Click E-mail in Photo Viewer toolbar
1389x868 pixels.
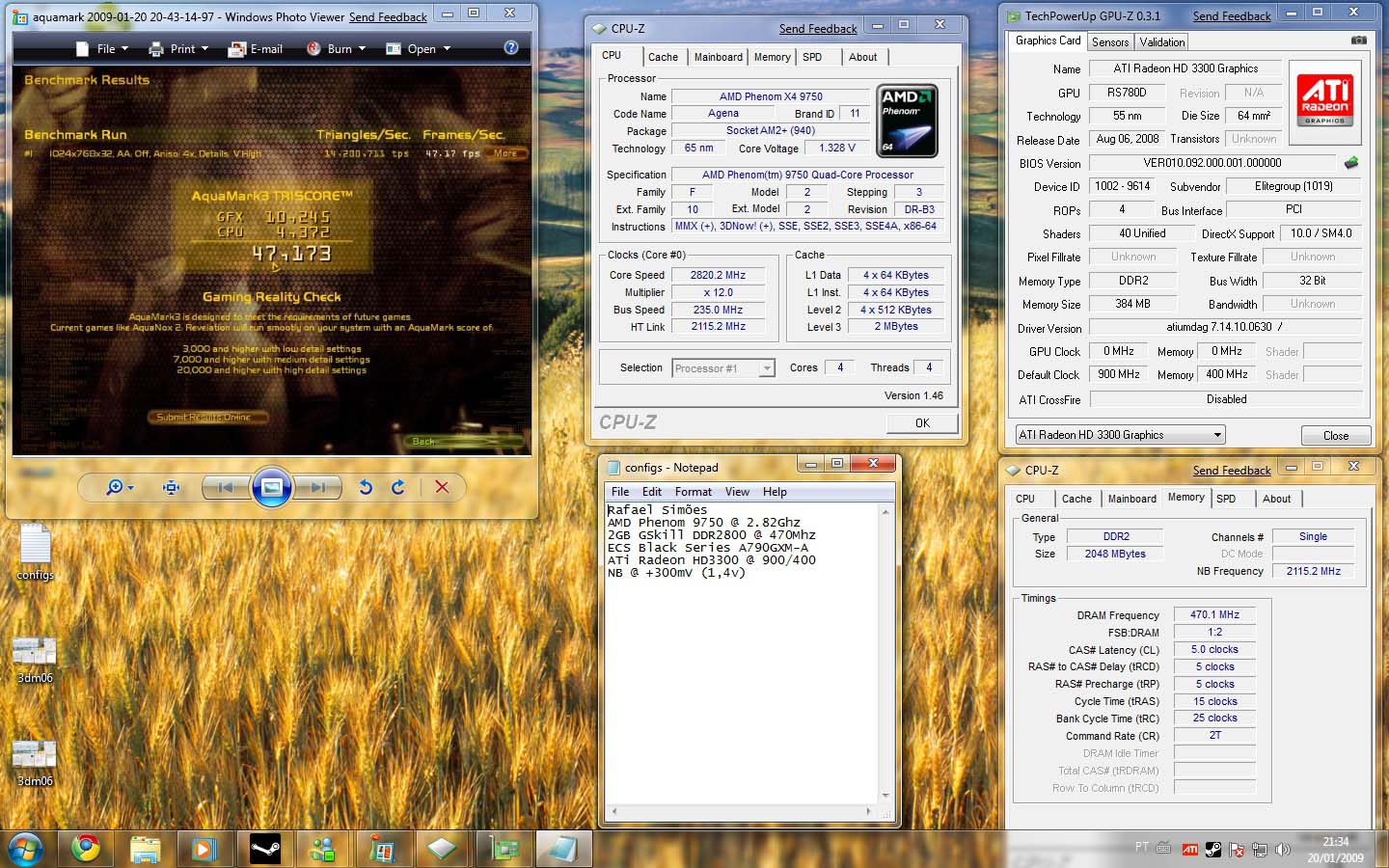[x=256, y=49]
